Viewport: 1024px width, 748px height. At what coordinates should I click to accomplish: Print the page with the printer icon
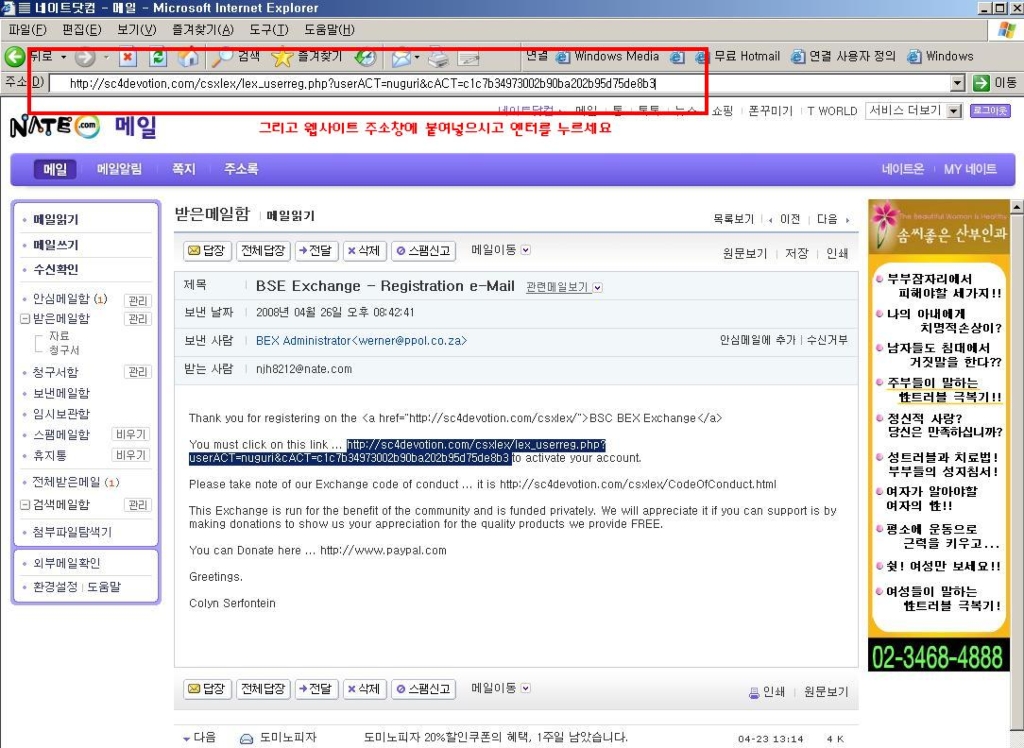point(438,58)
